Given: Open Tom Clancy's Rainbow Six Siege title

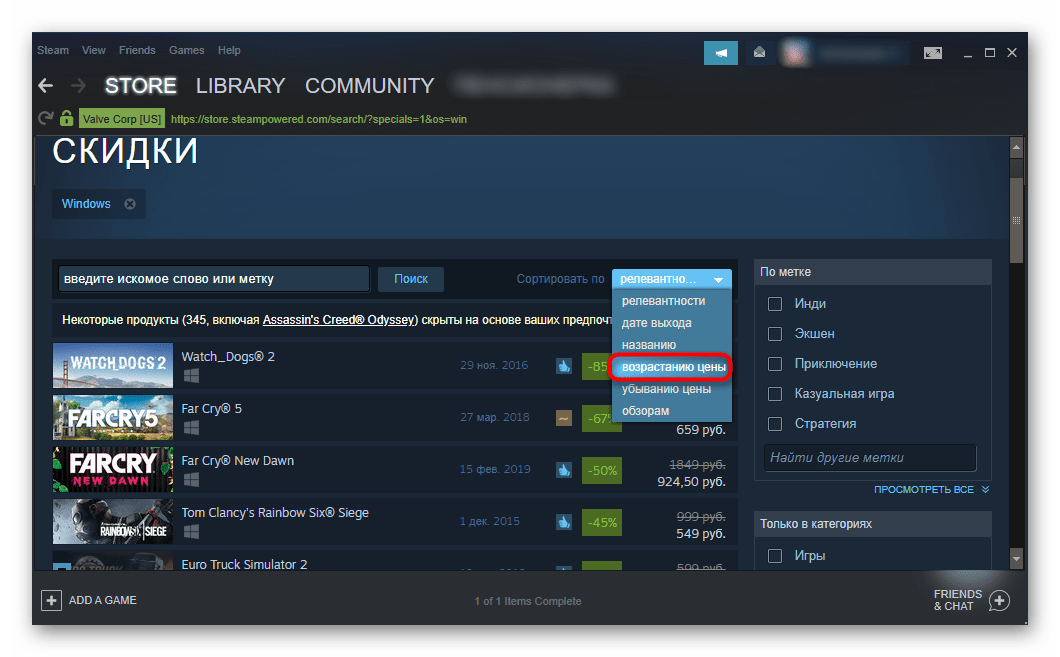Looking at the screenshot, I should [275, 512].
